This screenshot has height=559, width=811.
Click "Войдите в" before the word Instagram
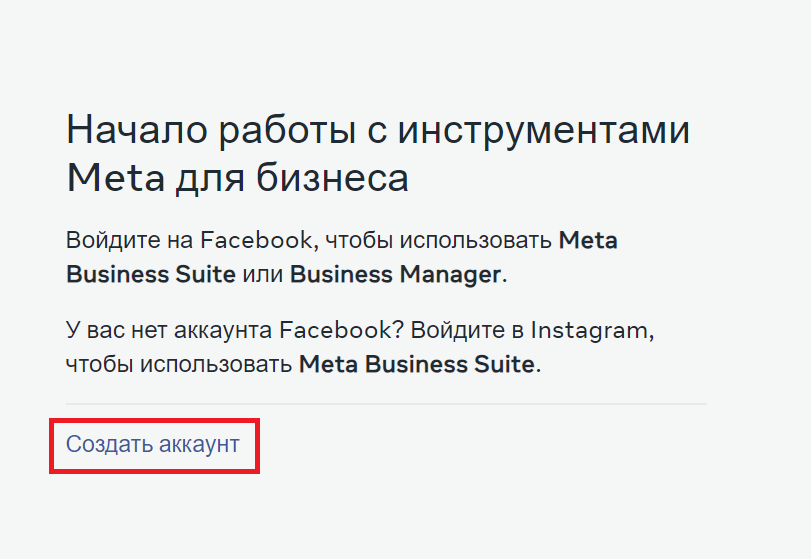466,330
